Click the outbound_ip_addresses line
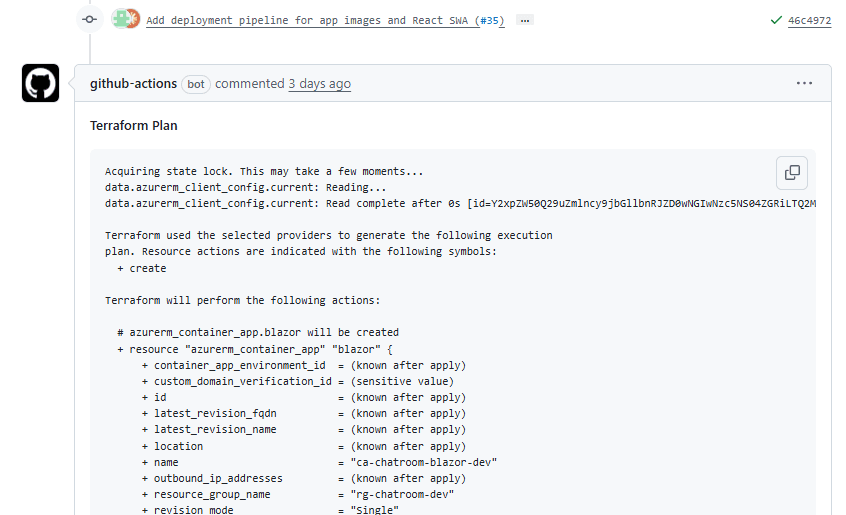This screenshot has height=515, width=846. pos(304,479)
